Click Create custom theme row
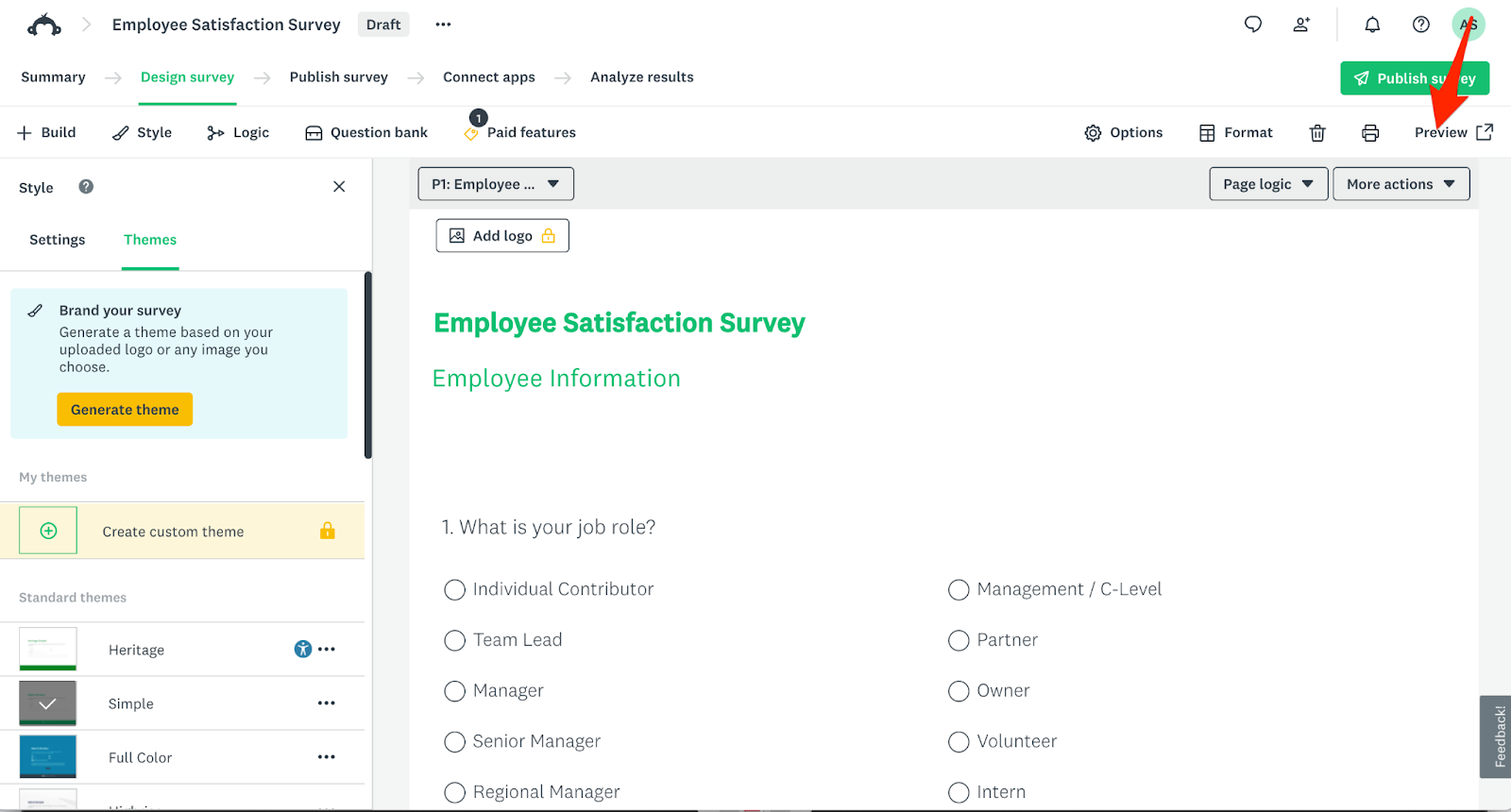This screenshot has height=812, width=1511. [x=182, y=531]
